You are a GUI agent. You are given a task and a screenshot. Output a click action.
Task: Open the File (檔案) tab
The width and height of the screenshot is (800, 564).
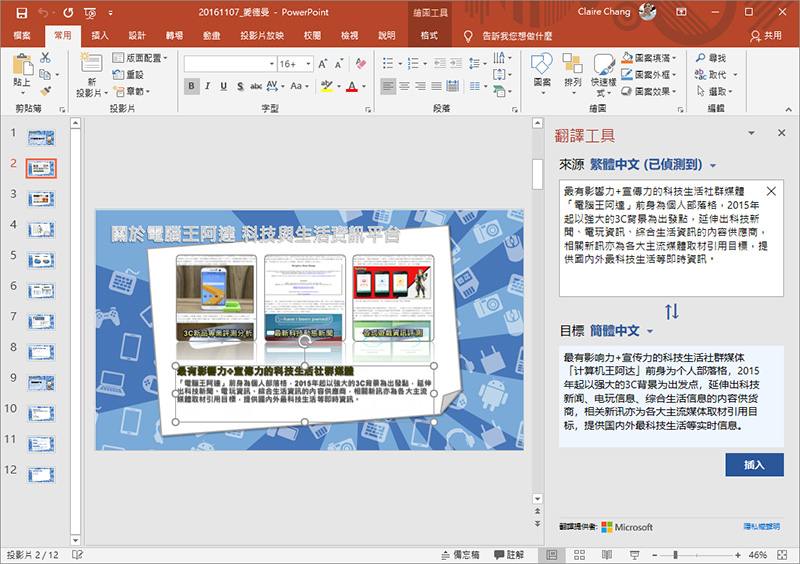point(21,35)
